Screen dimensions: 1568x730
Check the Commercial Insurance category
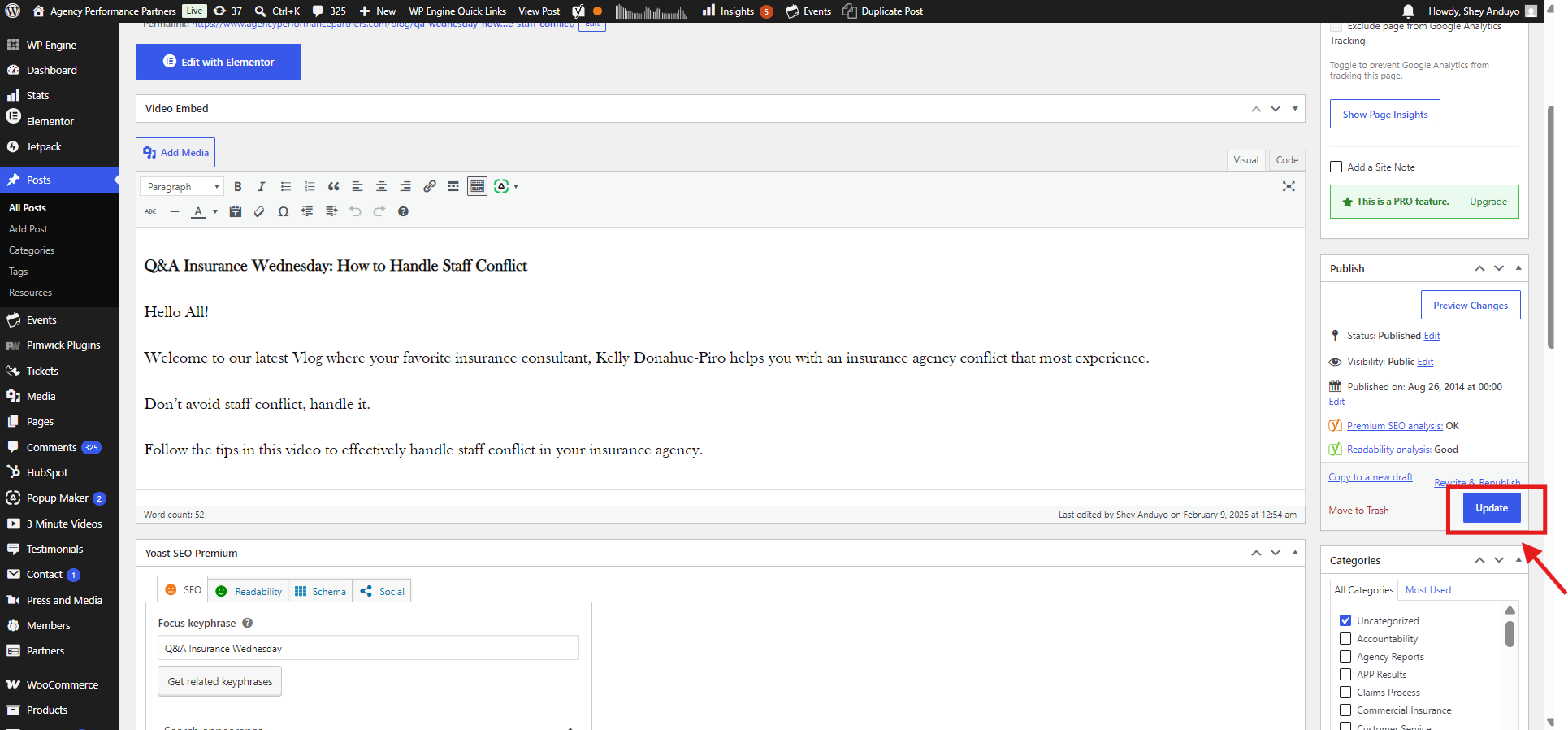point(1345,710)
